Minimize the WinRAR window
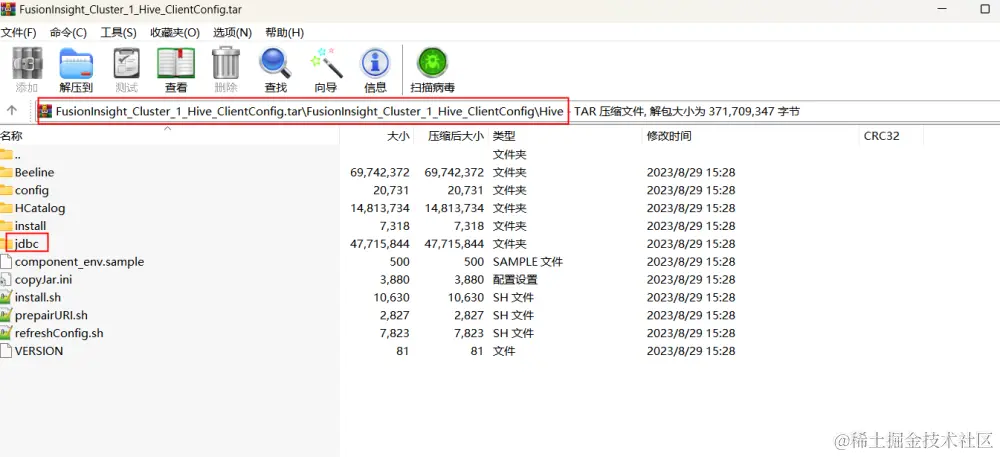Screen dimensions: 1000x457 click(943, 10)
